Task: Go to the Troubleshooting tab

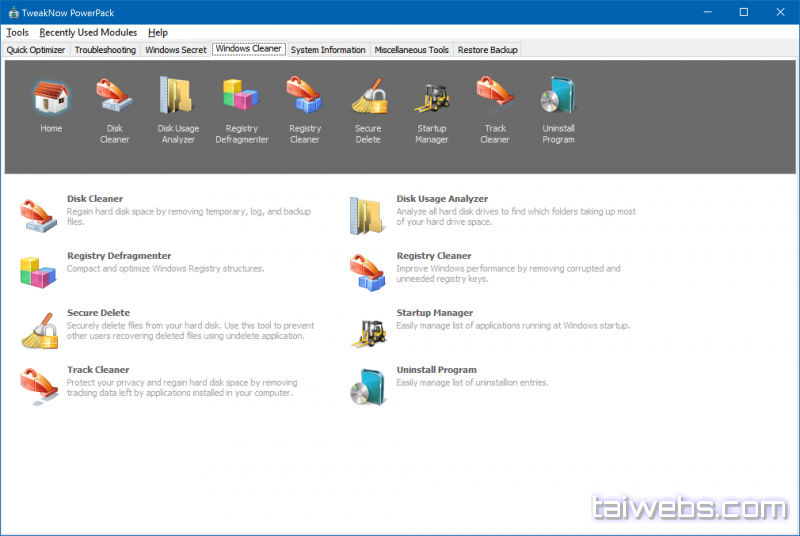Action: (105, 50)
